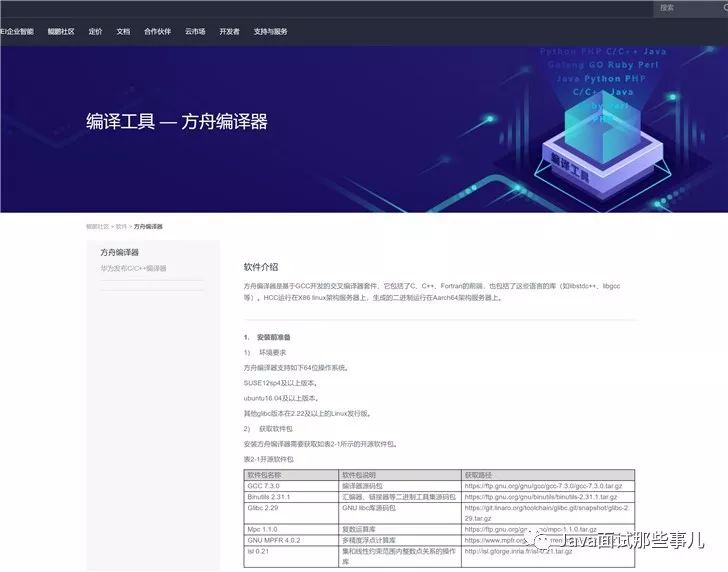The width and height of the screenshot is (728, 572).
Task: Open the 云市场 navigation item
Action: pos(195,32)
